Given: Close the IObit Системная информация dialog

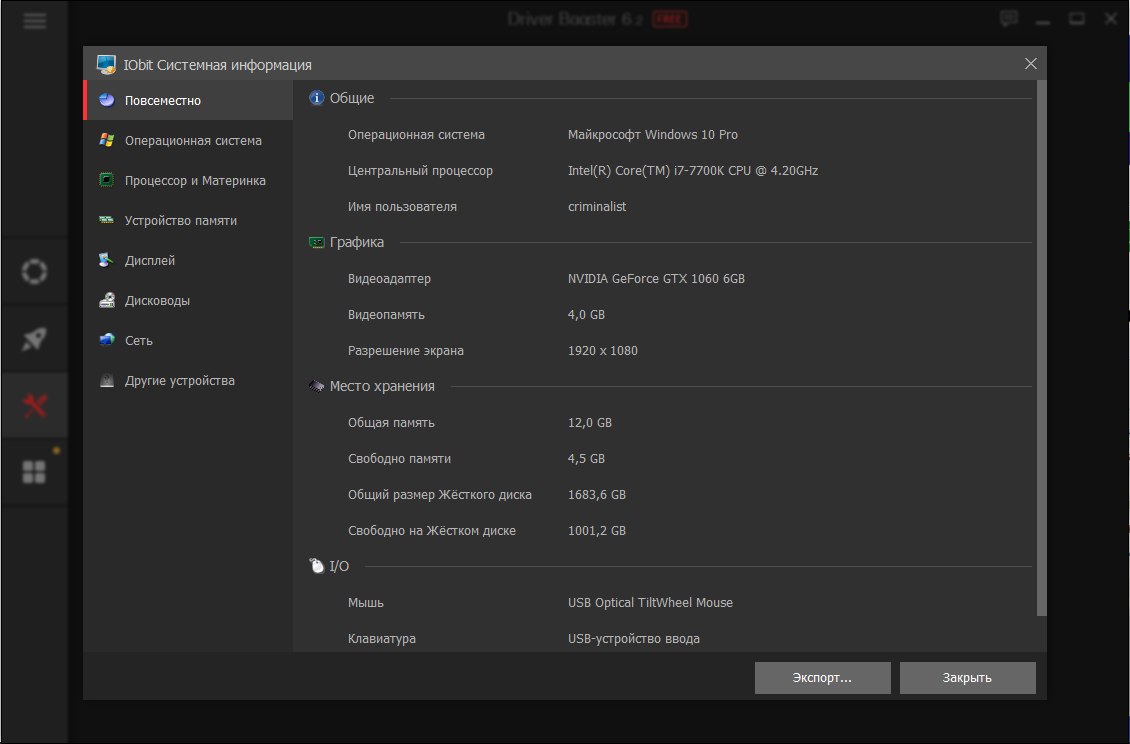Looking at the screenshot, I should point(1031,63).
